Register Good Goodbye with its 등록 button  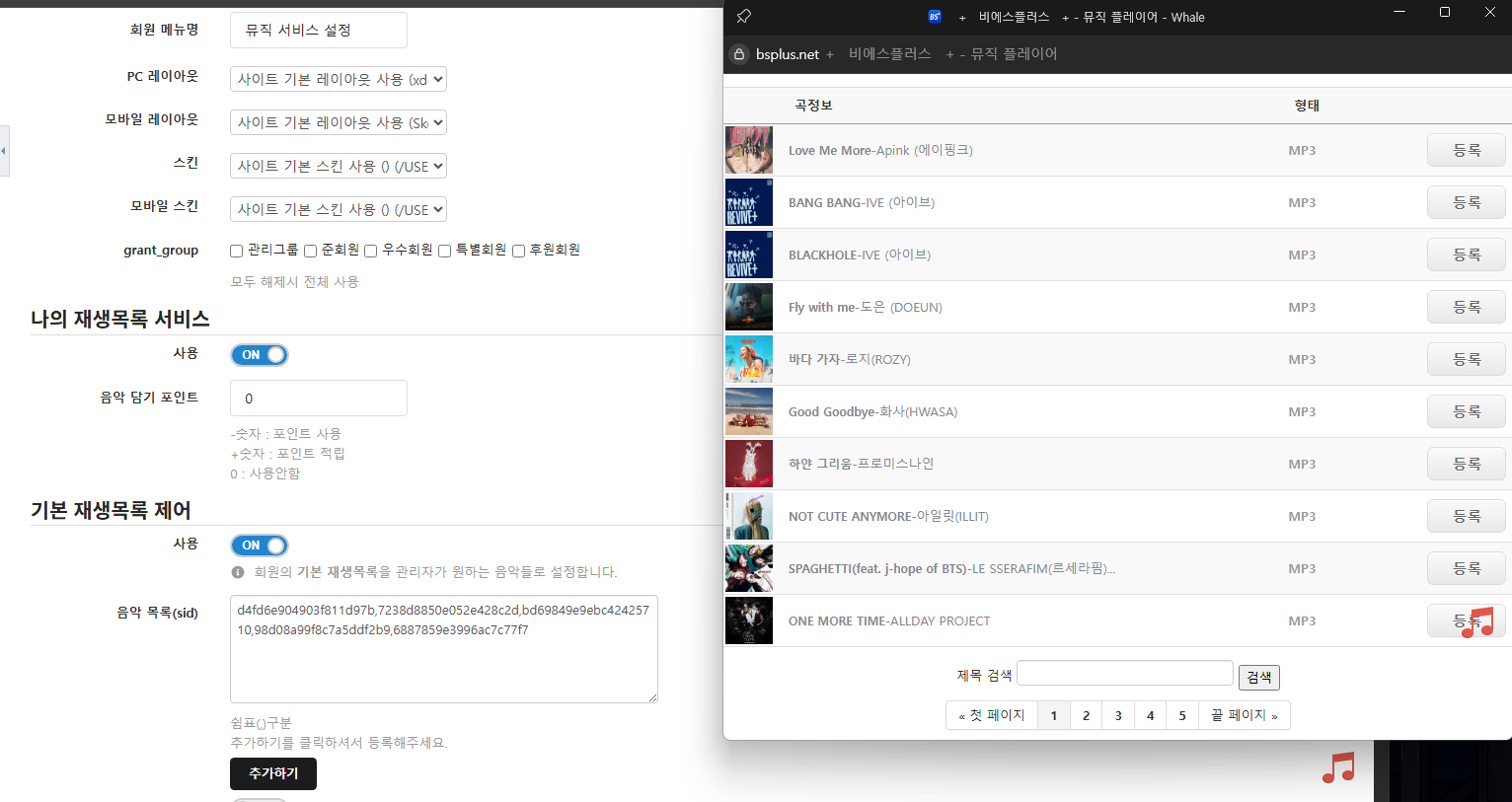click(1467, 411)
